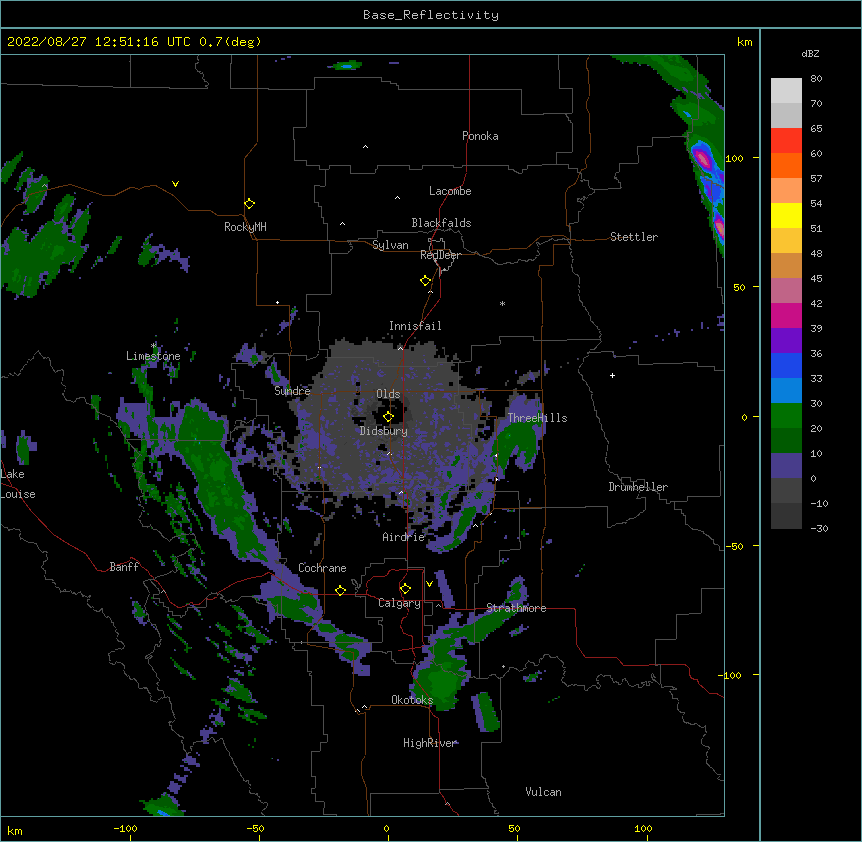Image resolution: width=862 pixels, height=842 pixels.
Task: Pick the slate 10 dBZ legend swatch
Action: point(786,466)
